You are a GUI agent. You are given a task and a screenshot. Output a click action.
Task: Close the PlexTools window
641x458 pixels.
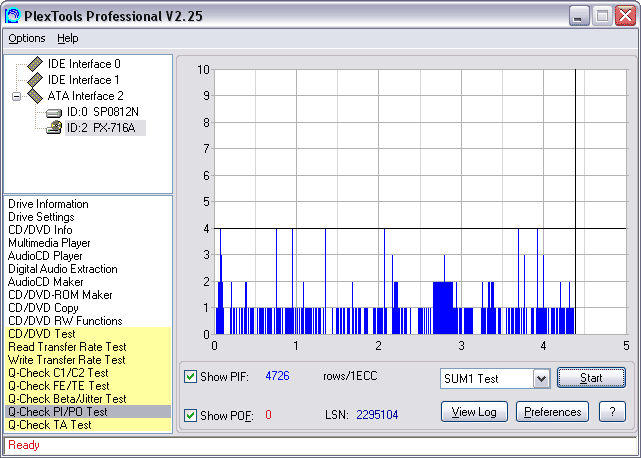click(x=626, y=16)
